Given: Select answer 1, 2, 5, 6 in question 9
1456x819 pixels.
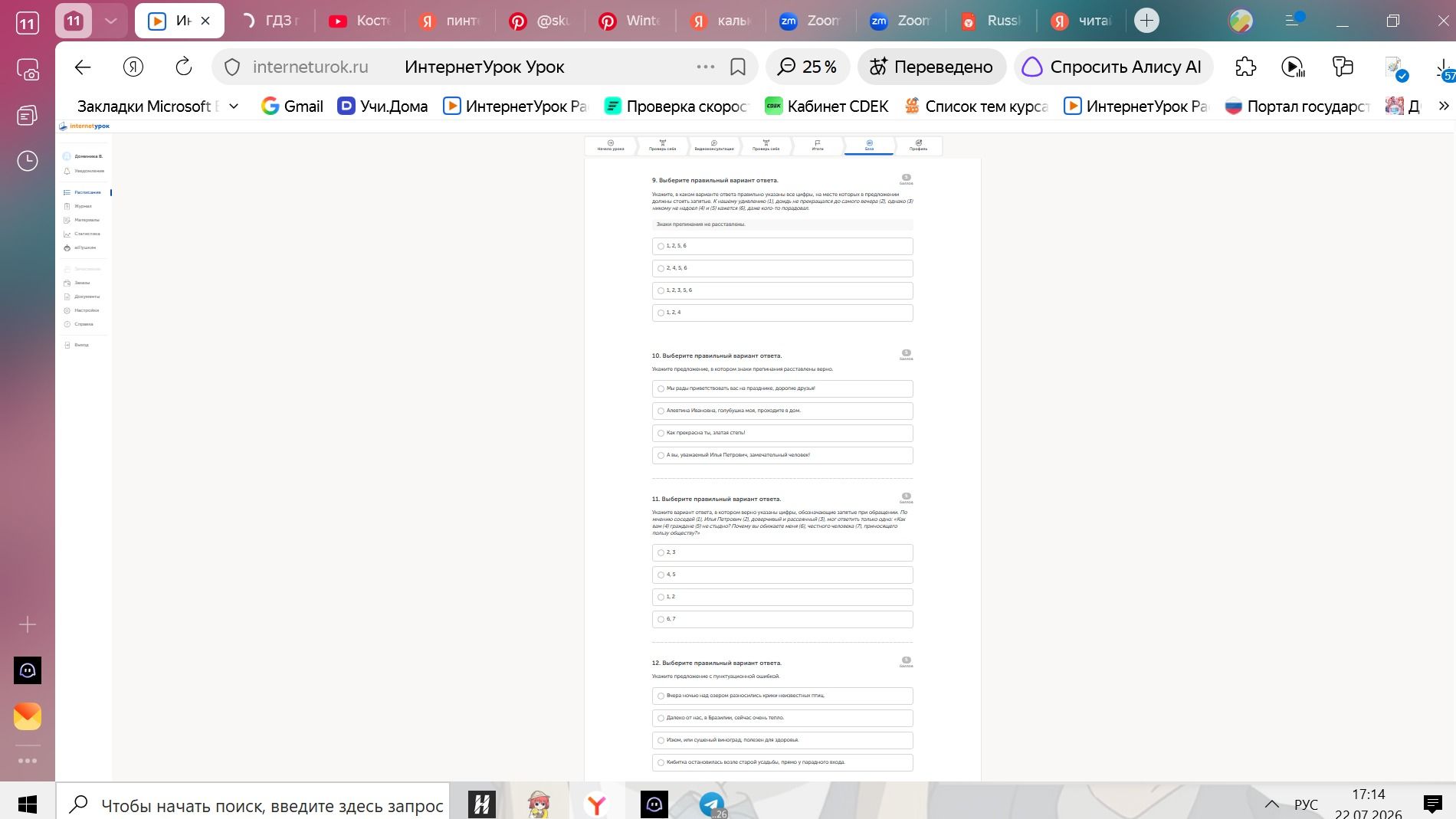Looking at the screenshot, I should tap(782, 246).
